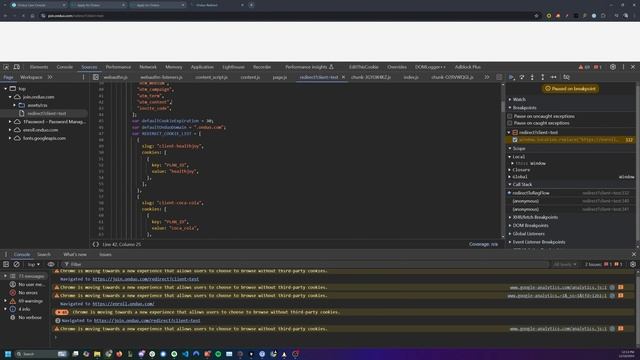Image resolution: width=640 pixels, height=360 pixels.
Task: Show warnings only in console sidebar
Action: [x=30, y=301]
